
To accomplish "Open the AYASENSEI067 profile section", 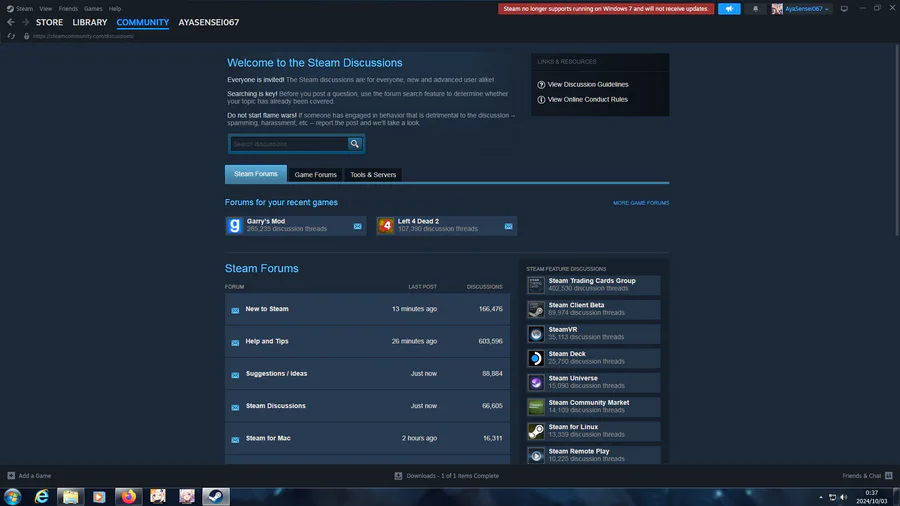I will pos(208,22).
